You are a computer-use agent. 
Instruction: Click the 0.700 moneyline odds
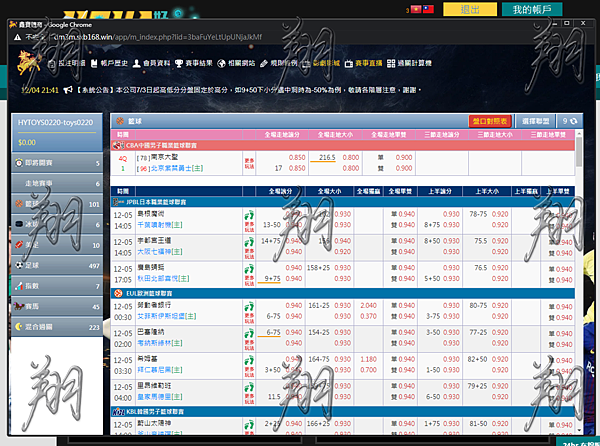[x=368, y=370]
